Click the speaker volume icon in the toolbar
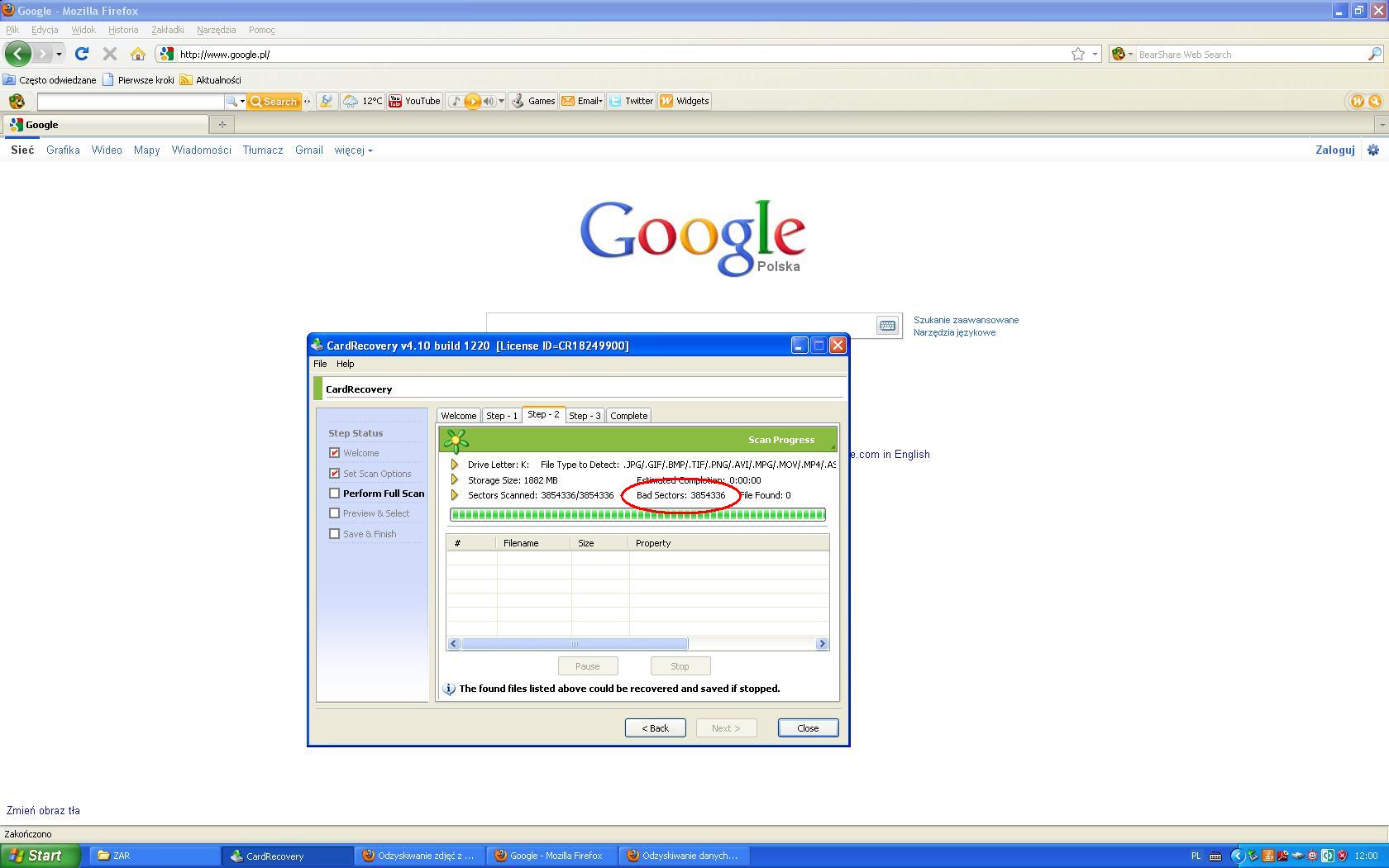This screenshot has height=868, width=1389. 489,101
